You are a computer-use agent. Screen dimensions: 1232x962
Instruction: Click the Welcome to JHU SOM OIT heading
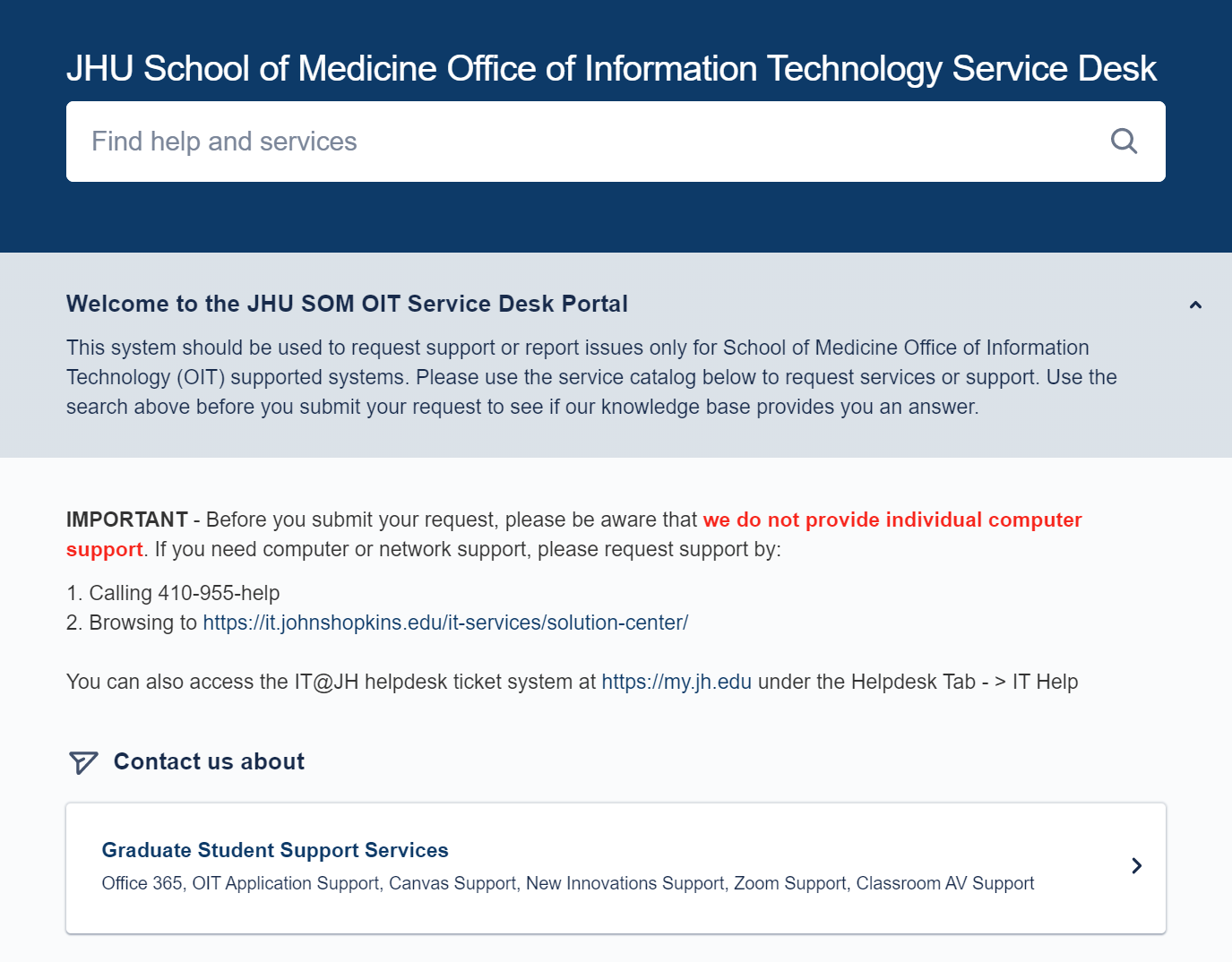click(347, 304)
